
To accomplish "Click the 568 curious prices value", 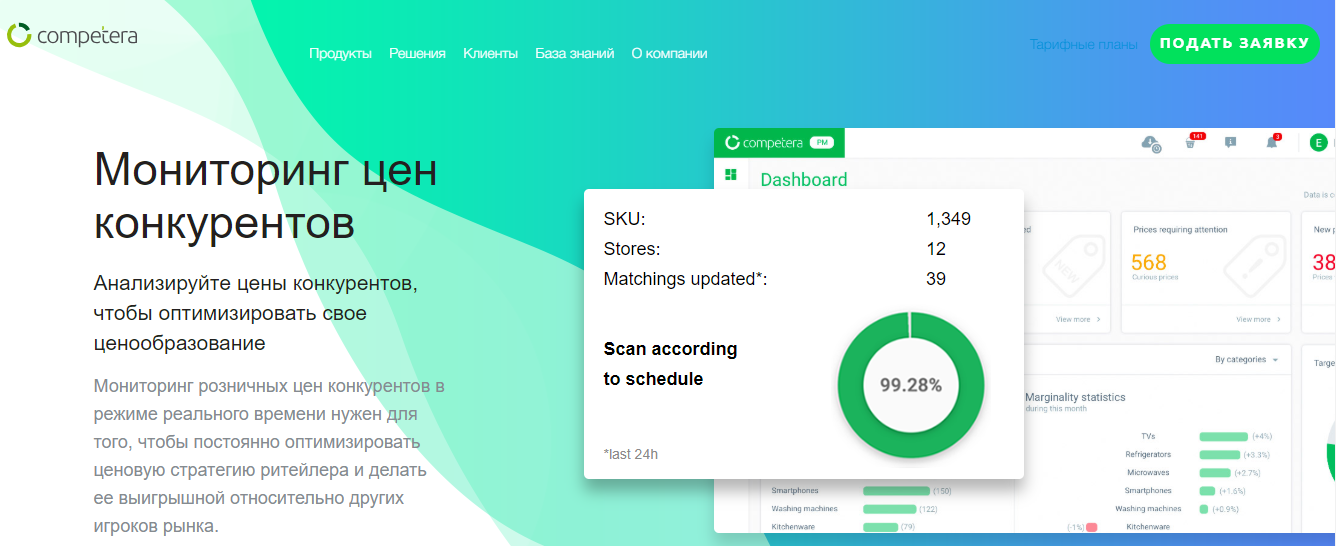I will [x=1149, y=262].
